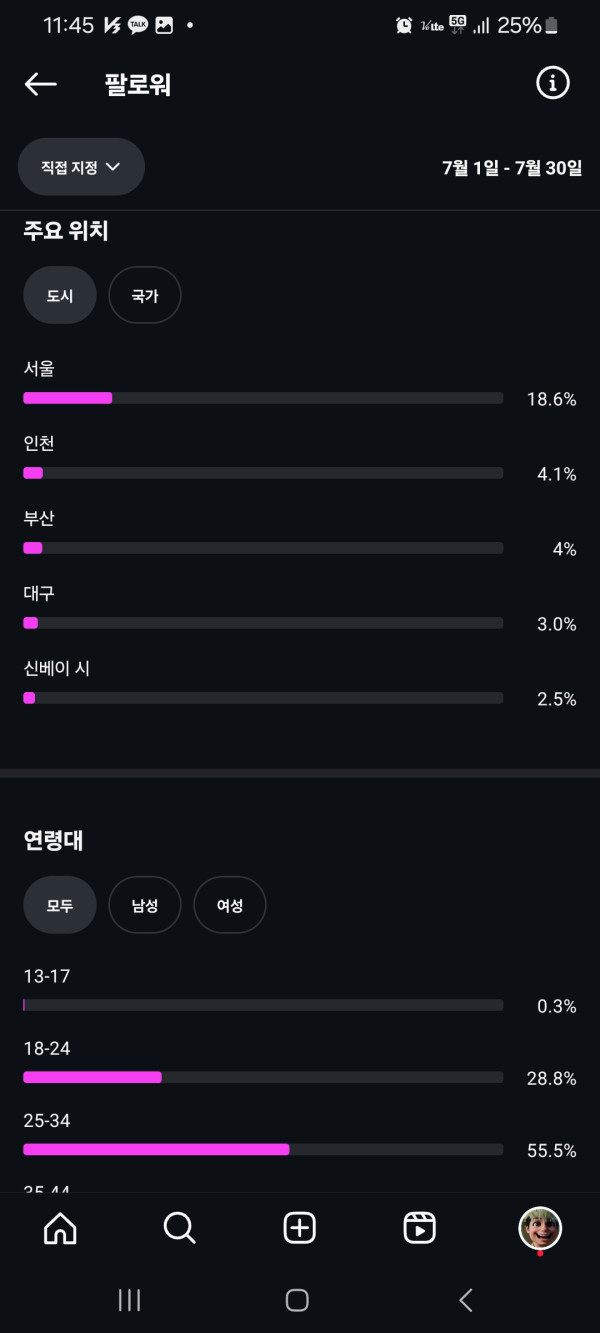600x1333 pixels.
Task: Open the search magnifier icon
Action: click(x=180, y=1228)
